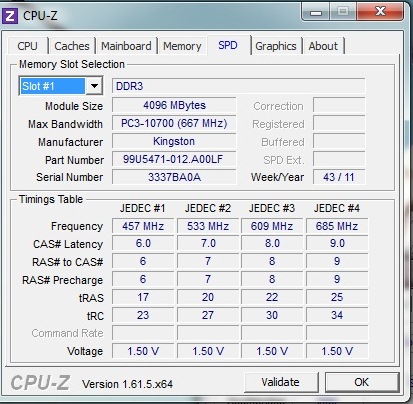This screenshot has width=413, height=404.
Task: Switch to the Memory tab
Action: 182,46
